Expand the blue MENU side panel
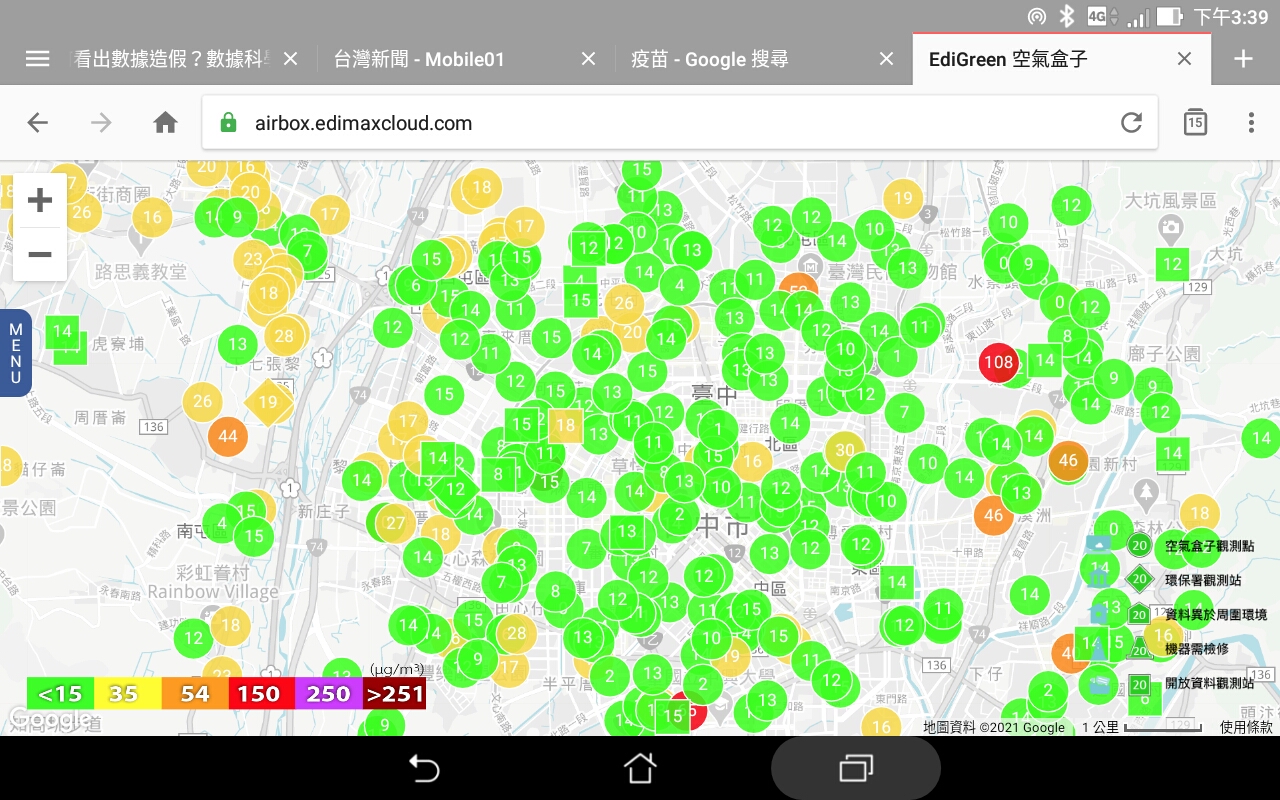This screenshot has width=1280, height=800. (15, 353)
